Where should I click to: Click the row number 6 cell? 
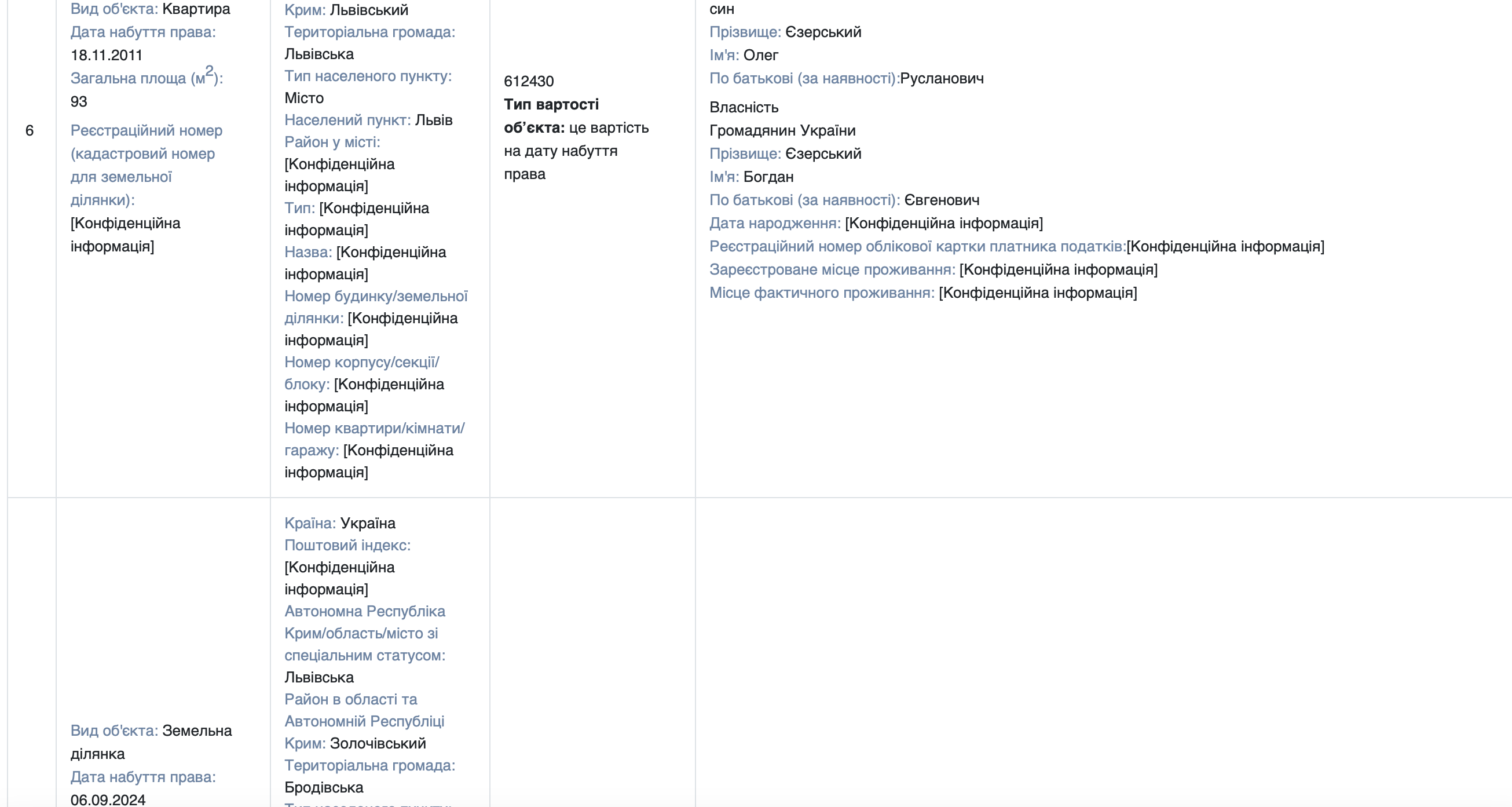click(30, 130)
